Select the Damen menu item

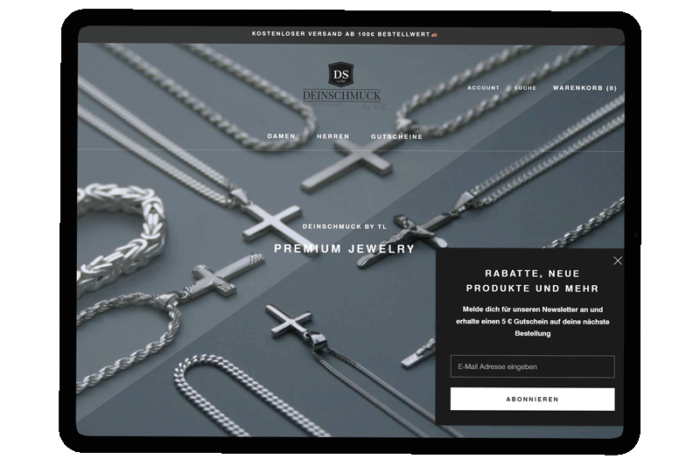[x=281, y=136]
